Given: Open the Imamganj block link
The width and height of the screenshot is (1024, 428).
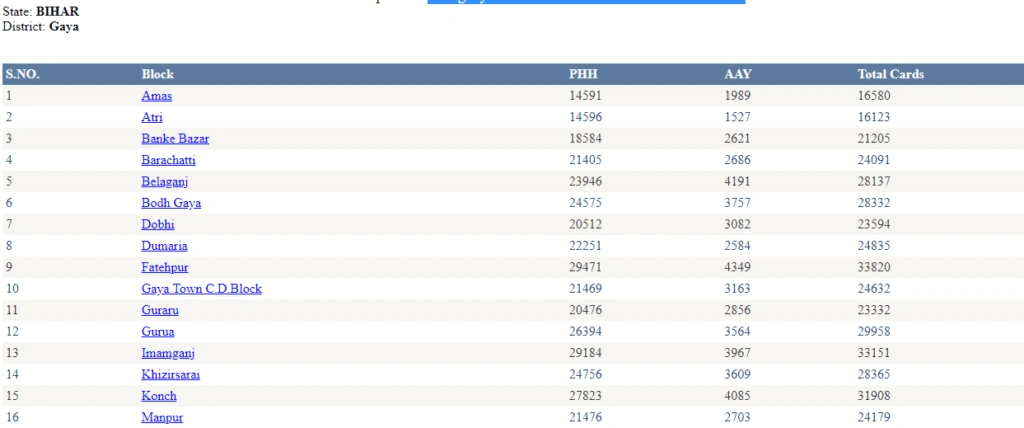Looking at the screenshot, I should [x=167, y=353].
